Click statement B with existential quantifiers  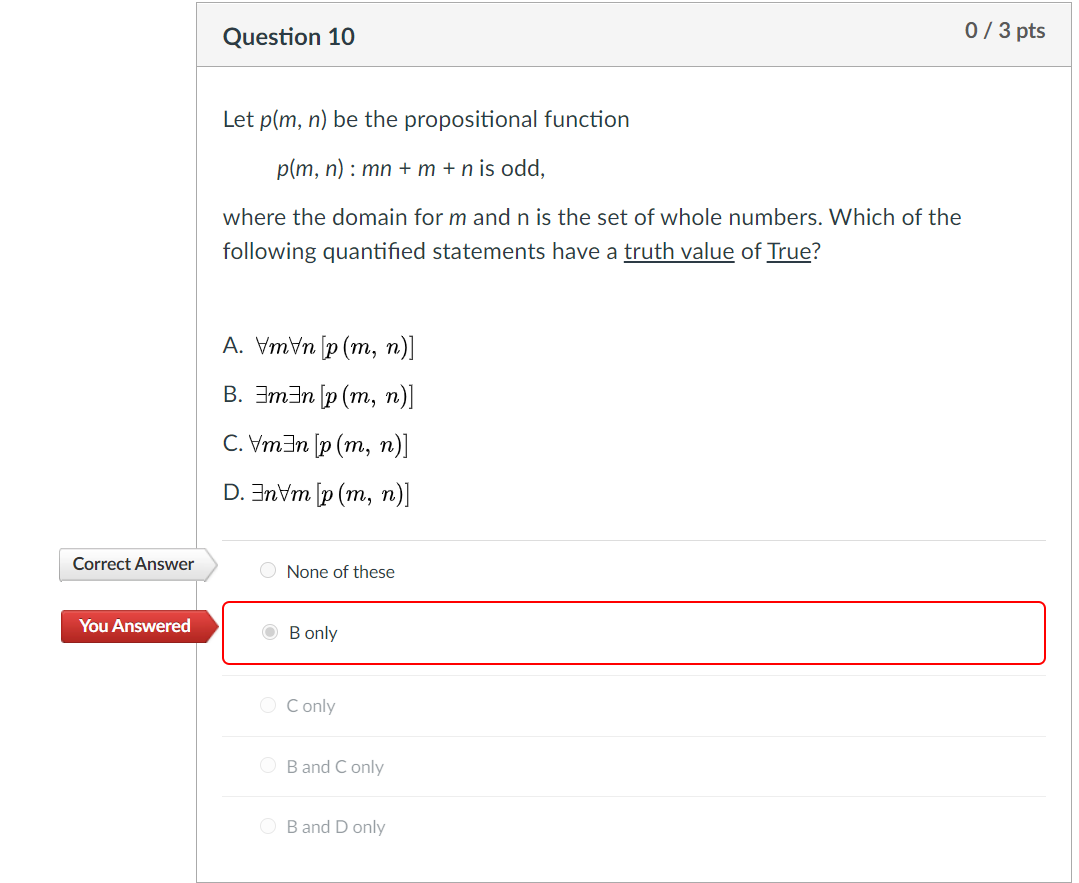(317, 395)
